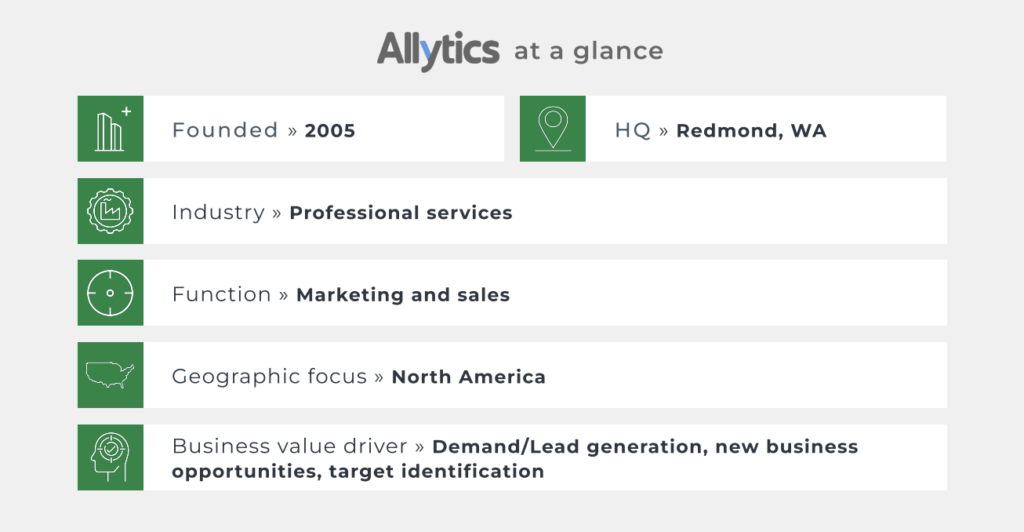Click the Geographic focus USA map icon
This screenshot has height=532, width=1024.
(x=110, y=375)
